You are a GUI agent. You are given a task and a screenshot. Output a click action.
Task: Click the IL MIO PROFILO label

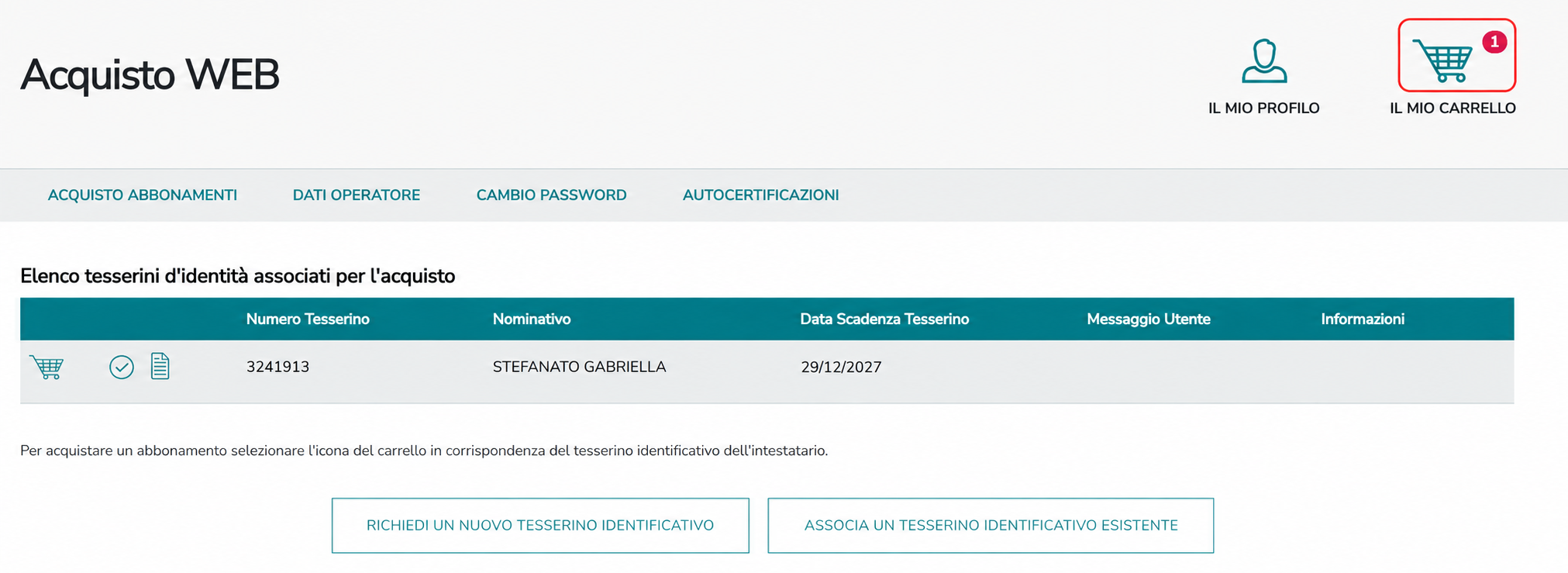pos(1263,109)
